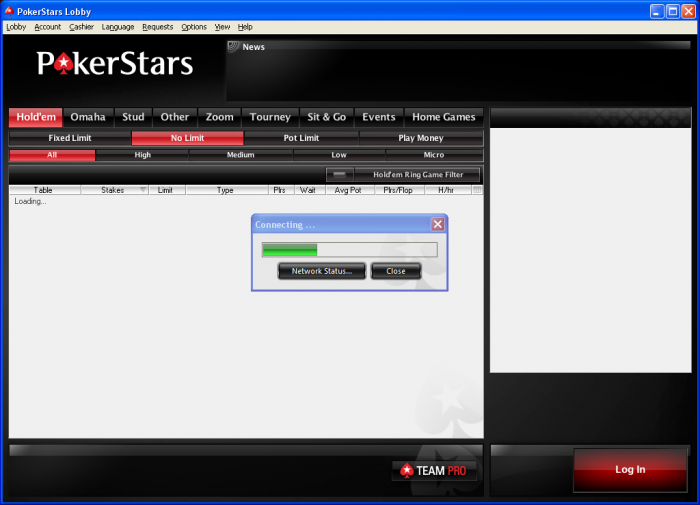
Task: Sort by Stakes column header
Action: tap(112, 190)
